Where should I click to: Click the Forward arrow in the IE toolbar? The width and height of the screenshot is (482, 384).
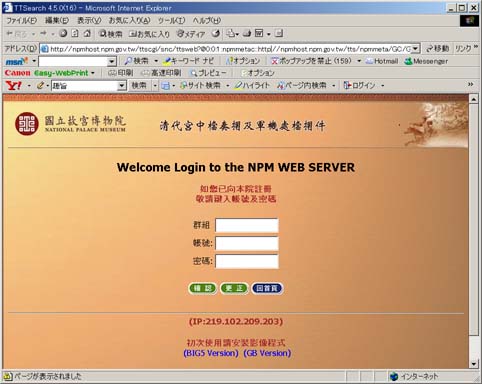pos(43,33)
